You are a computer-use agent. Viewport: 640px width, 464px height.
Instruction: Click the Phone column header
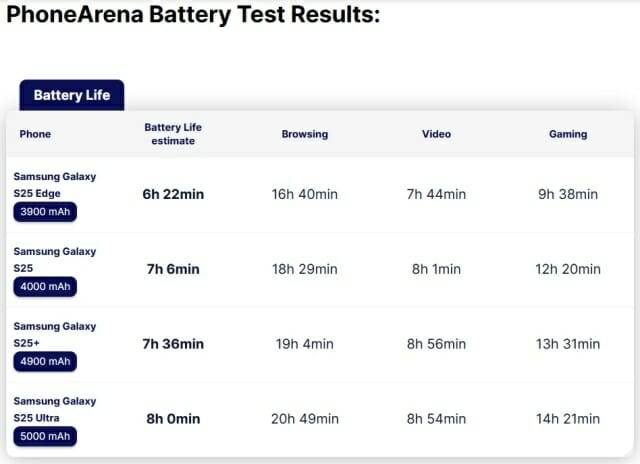pyautogui.click(x=35, y=134)
